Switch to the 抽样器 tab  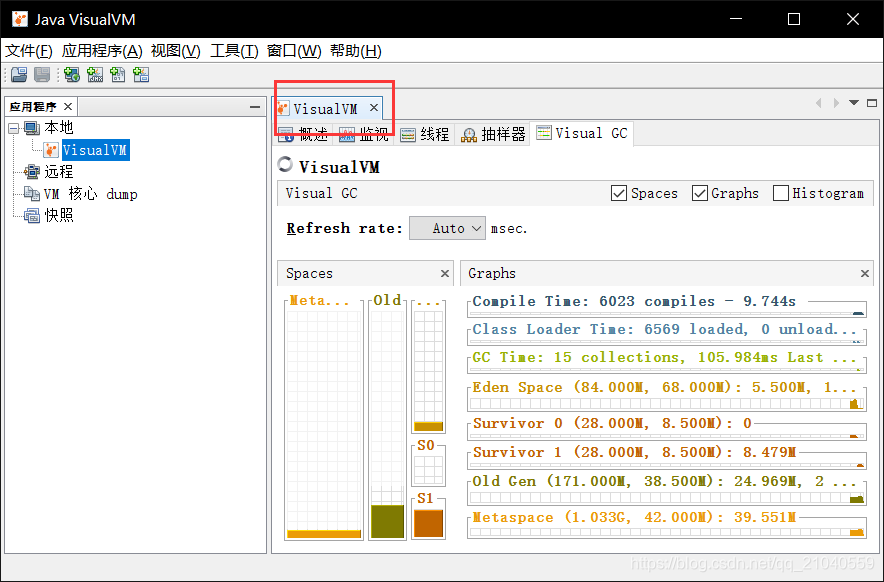(x=494, y=135)
